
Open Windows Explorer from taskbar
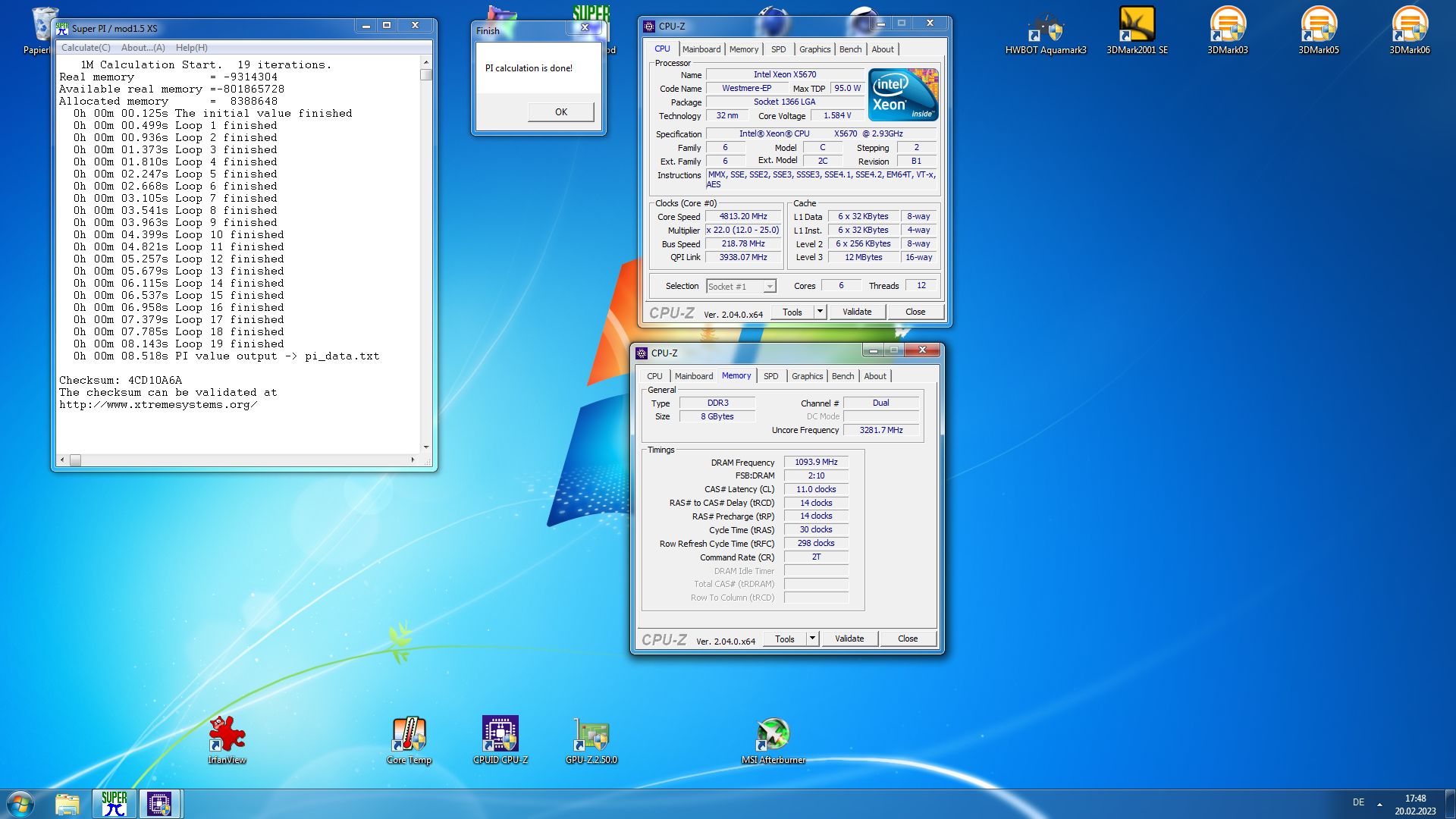coord(67,804)
